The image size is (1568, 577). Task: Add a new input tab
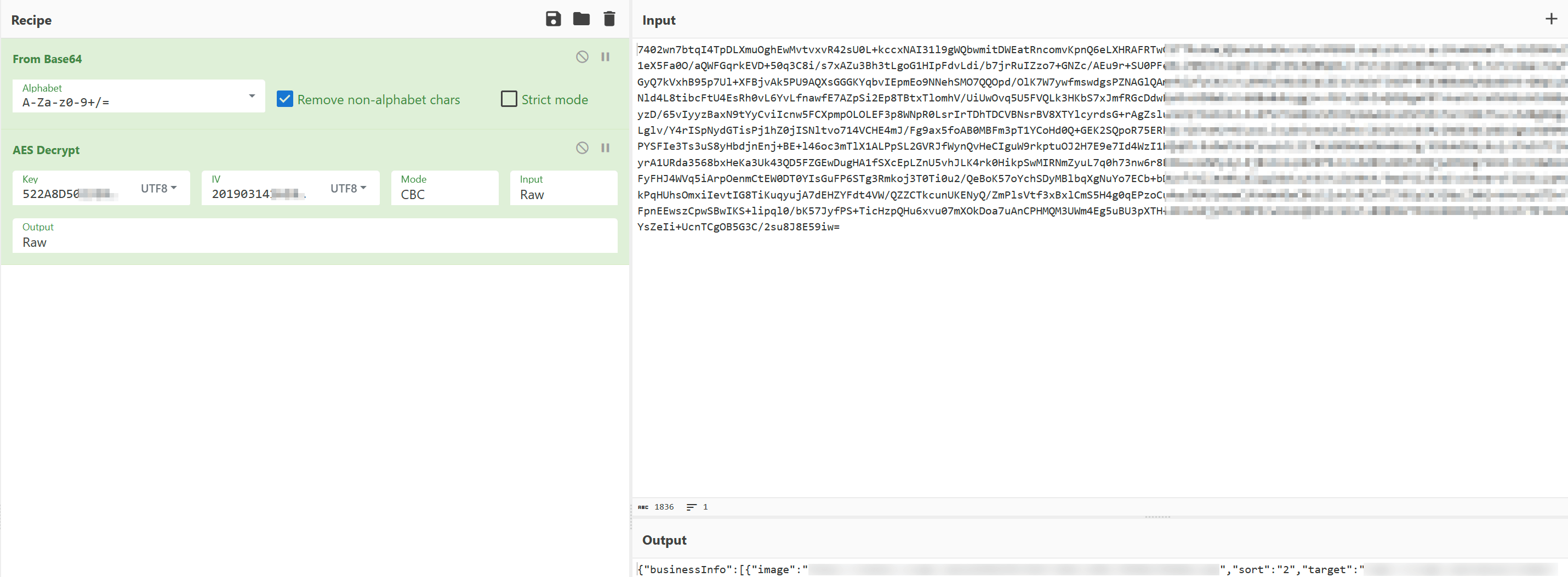1551,19
